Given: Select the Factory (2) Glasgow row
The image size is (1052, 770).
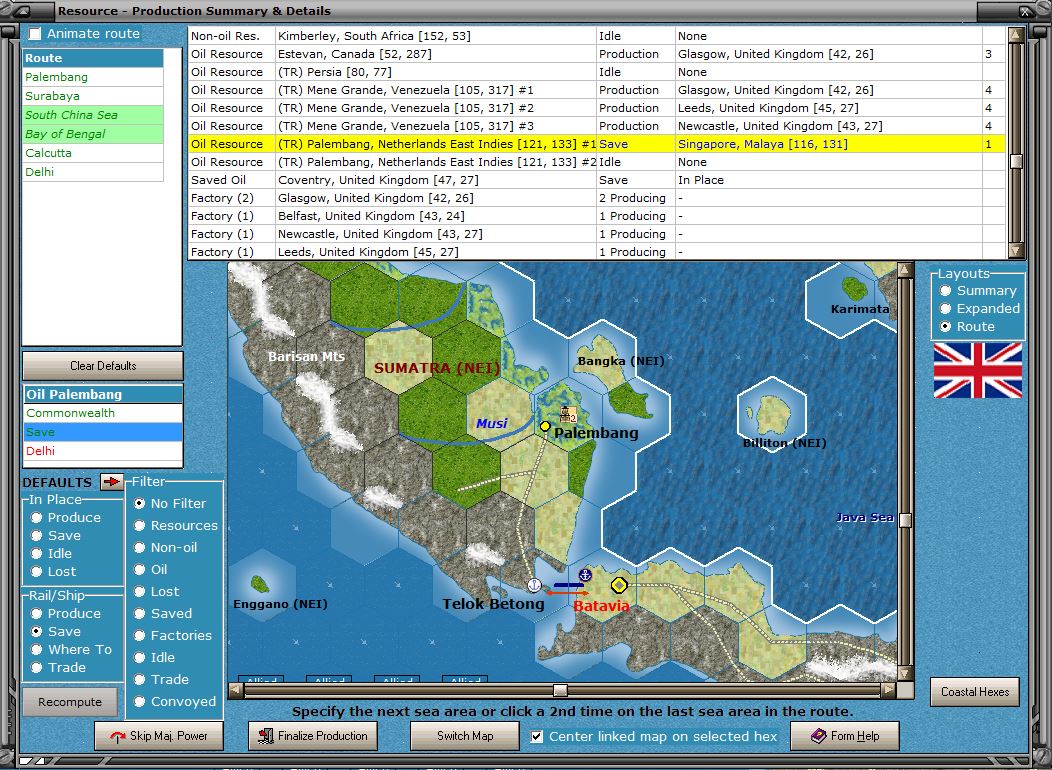Looking at the screenshot, I should click(x=596, y=198).
